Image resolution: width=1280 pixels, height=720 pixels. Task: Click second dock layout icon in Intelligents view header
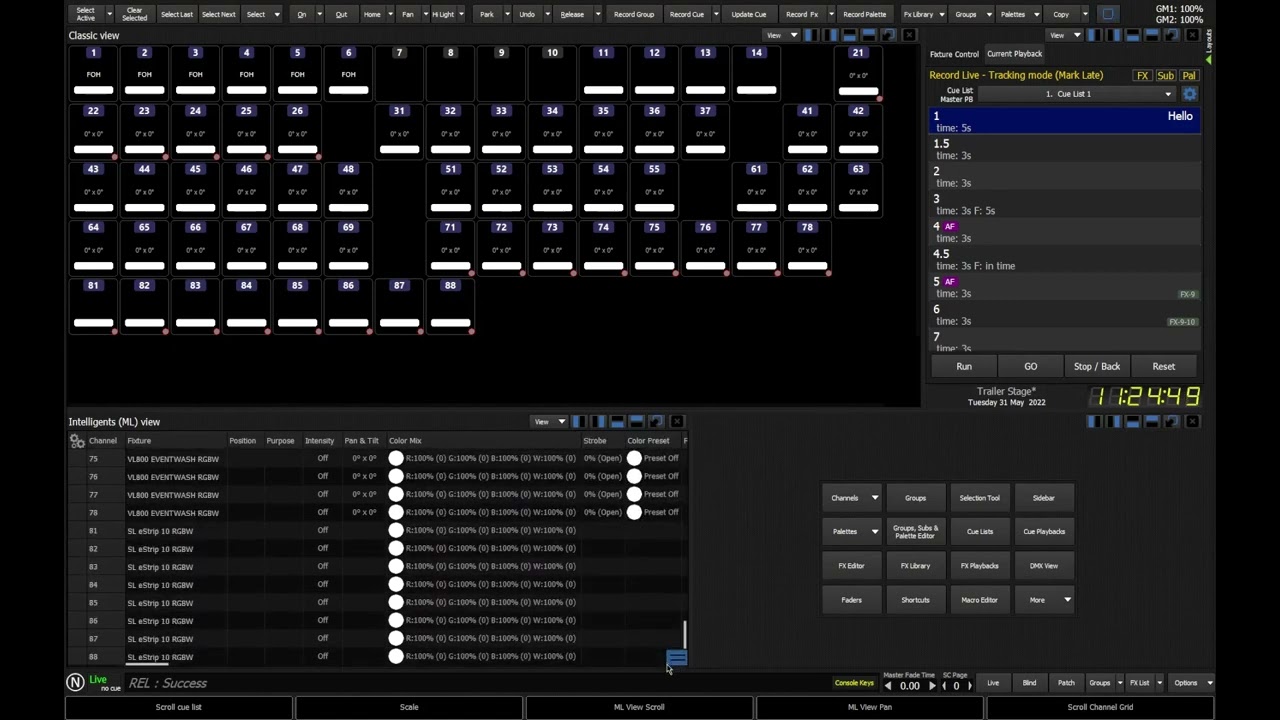click(x=598, y=422)
